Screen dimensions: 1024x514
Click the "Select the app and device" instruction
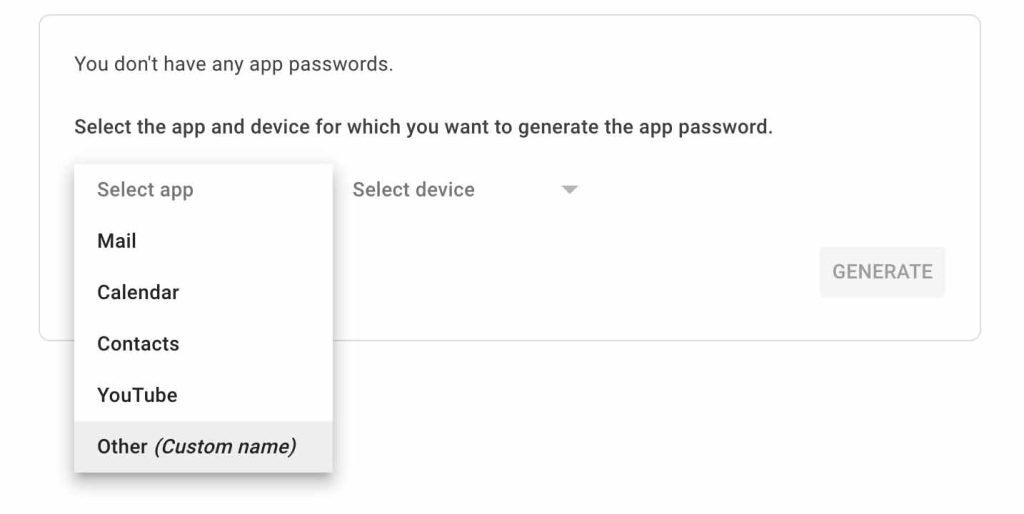423,128
